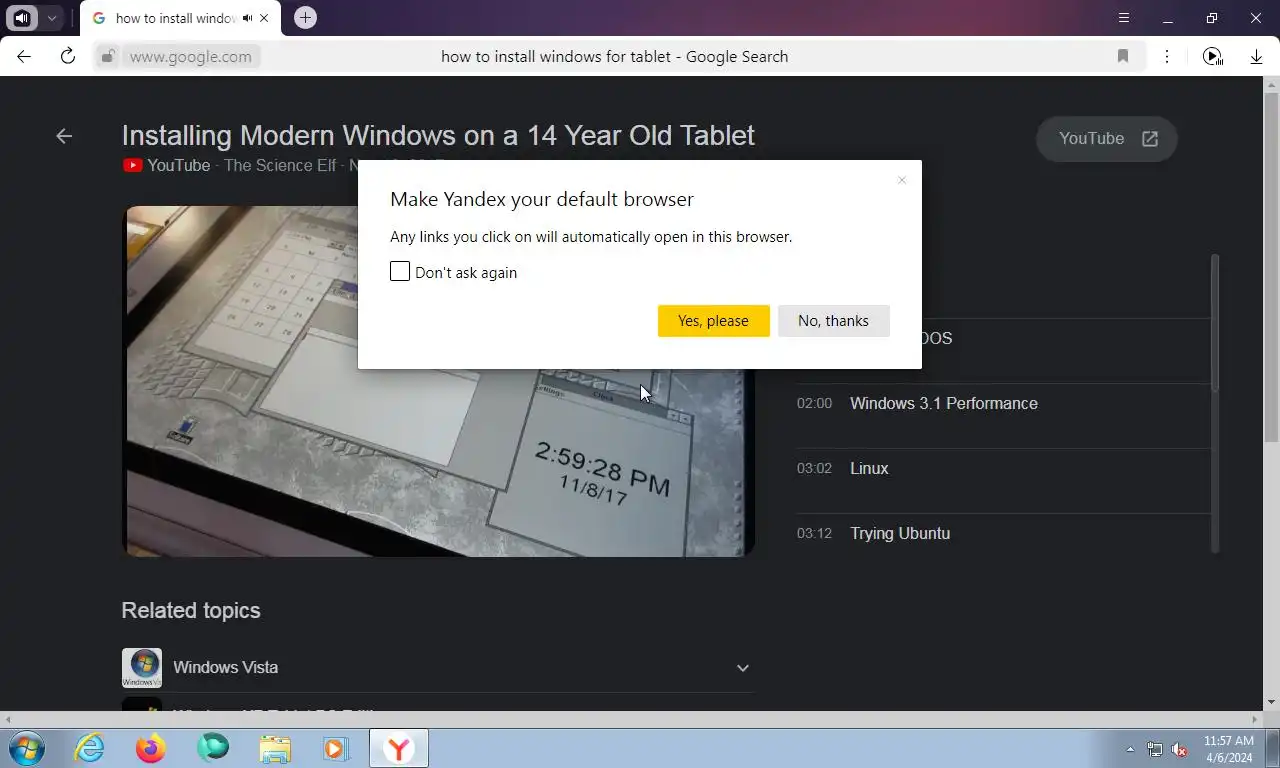This screenshot has height=768, width=1280.
Task: Click 'Installing Modern Windows' video title
Action: (x=438, y=135)
